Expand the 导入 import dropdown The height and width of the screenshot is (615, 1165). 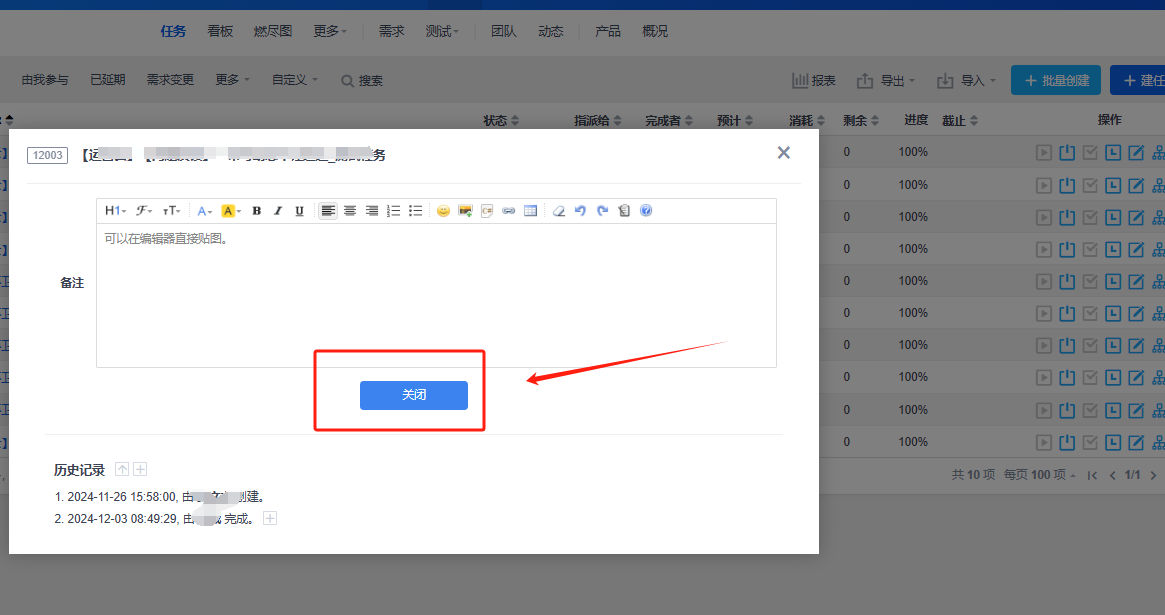tap(966, 80)
